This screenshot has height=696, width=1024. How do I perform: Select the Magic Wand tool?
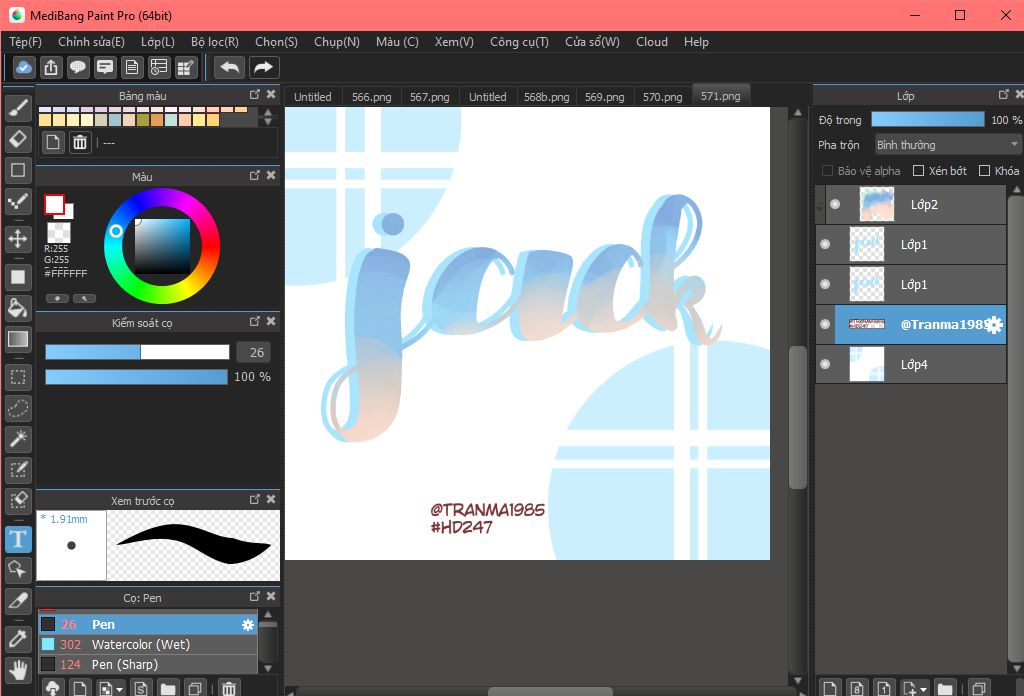tap(18, 439)
